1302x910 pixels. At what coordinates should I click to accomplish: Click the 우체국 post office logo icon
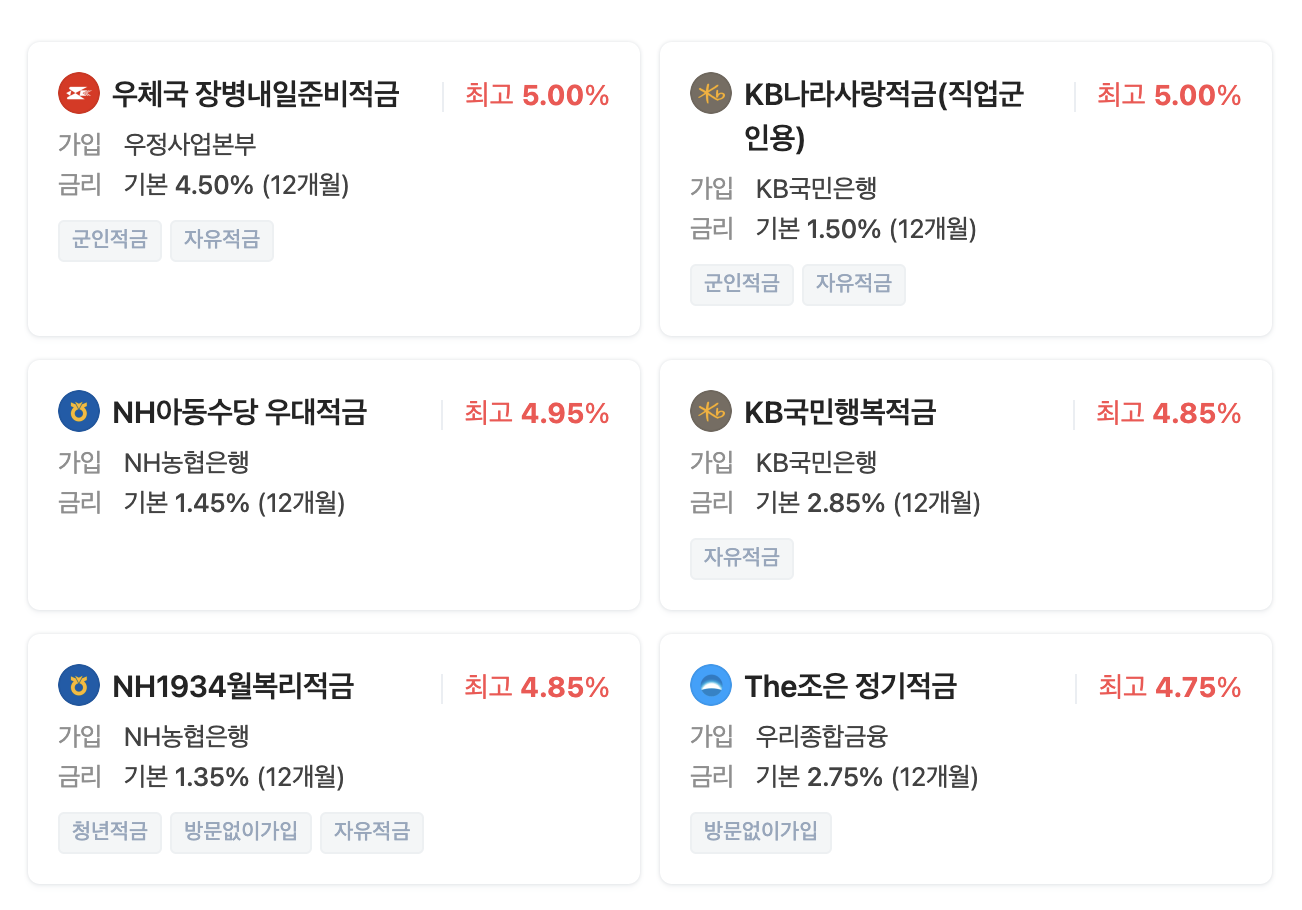79,94
